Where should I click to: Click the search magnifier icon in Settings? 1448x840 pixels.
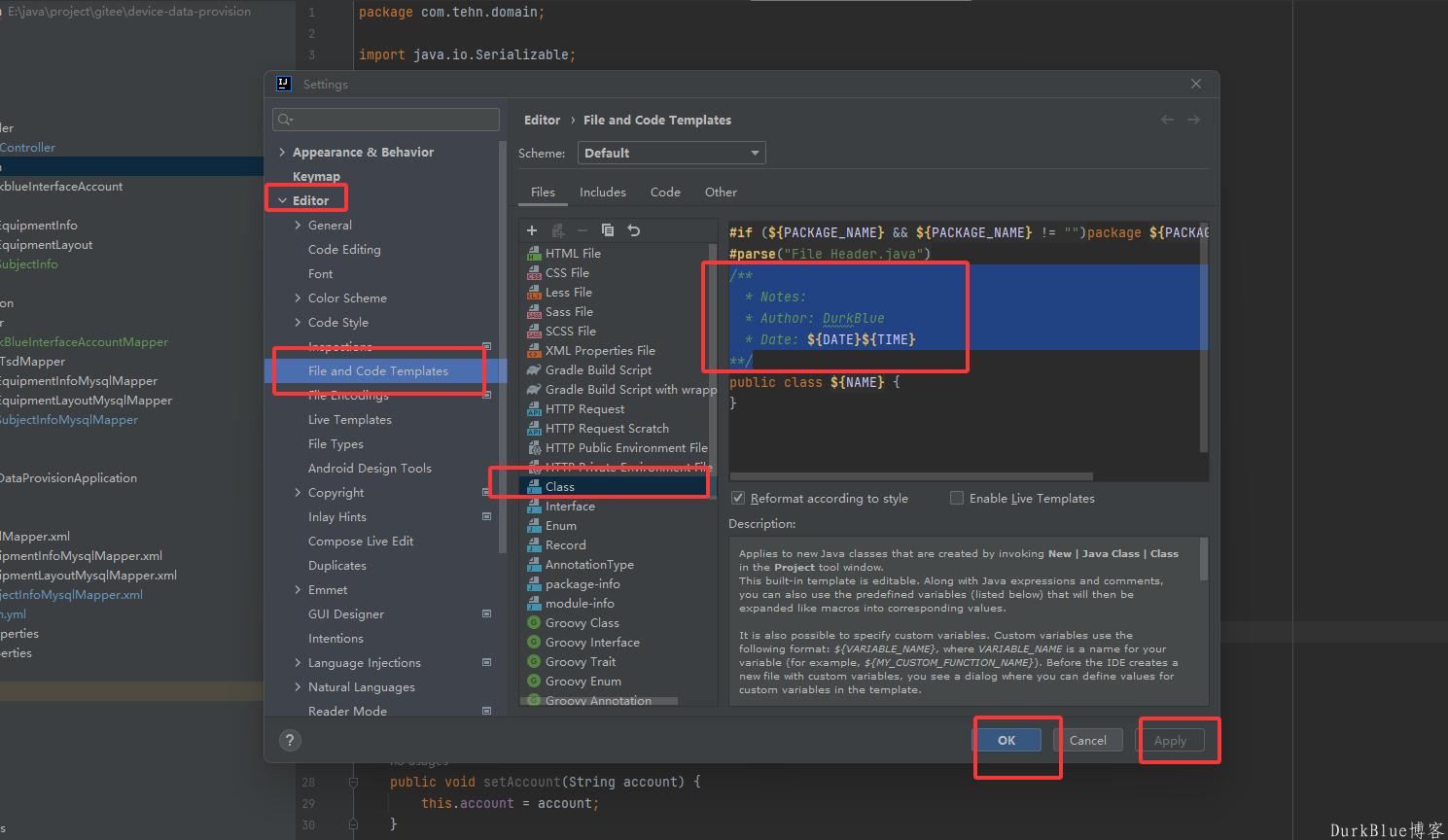click(285, 120)
